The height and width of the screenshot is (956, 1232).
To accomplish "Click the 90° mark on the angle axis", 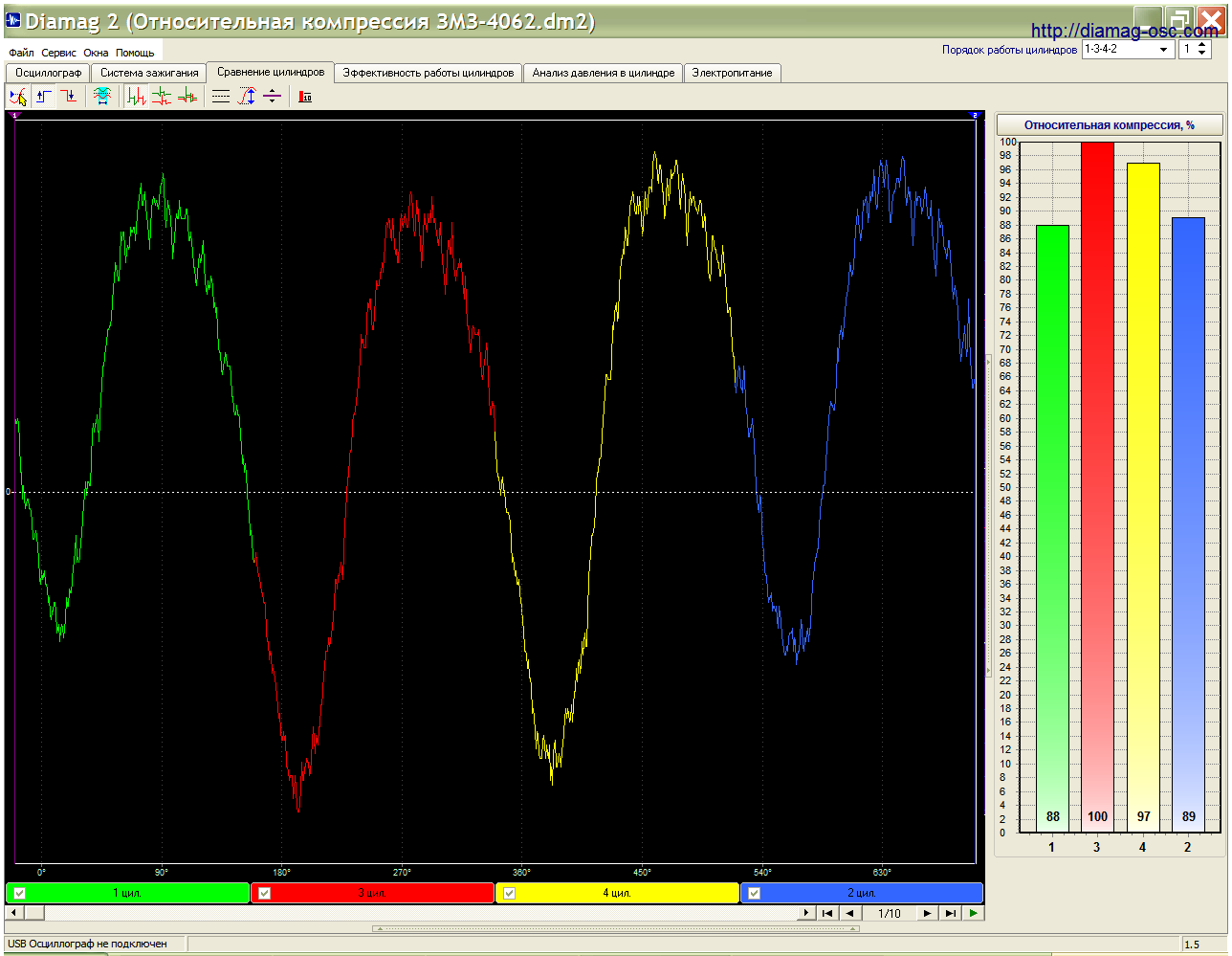I will click(x=161, y=872).
